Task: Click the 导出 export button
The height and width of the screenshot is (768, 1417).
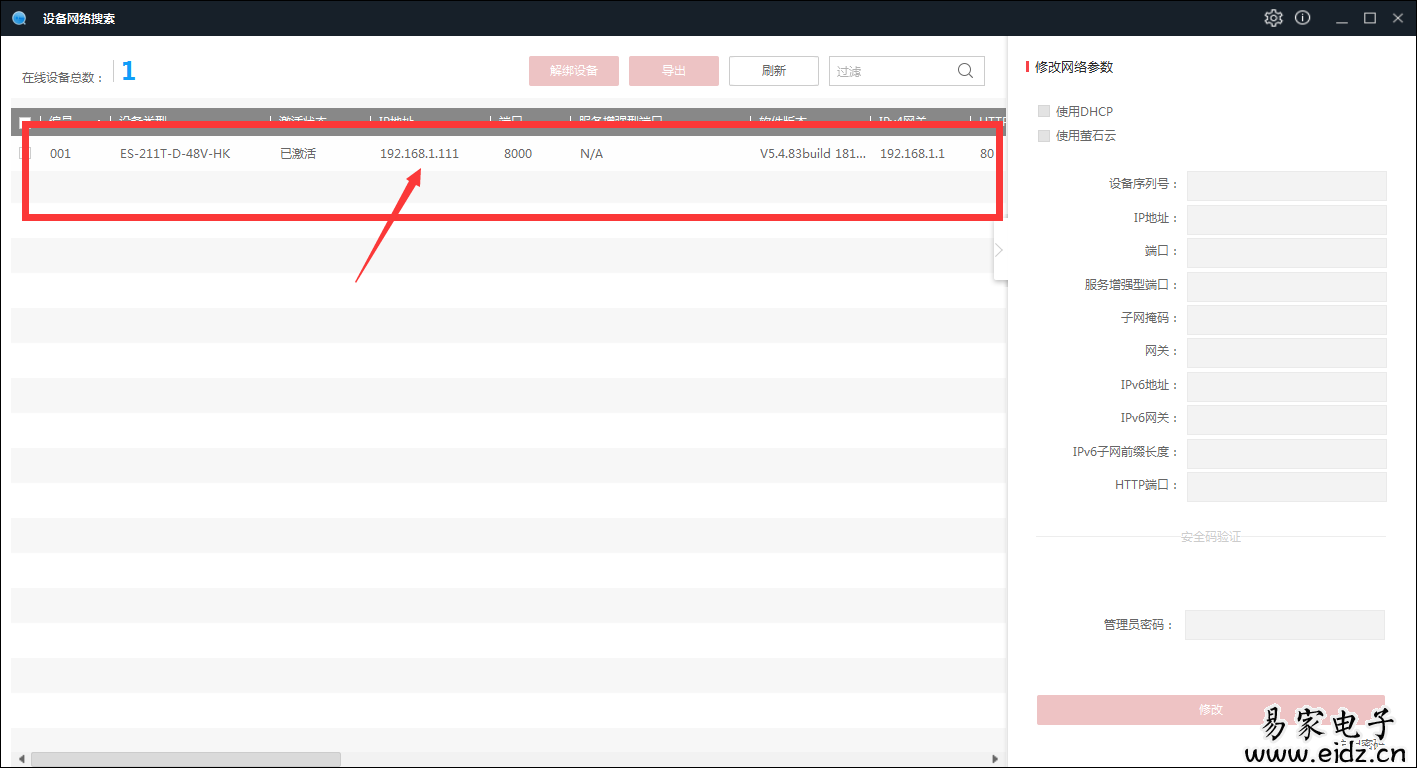Action: 674,71
